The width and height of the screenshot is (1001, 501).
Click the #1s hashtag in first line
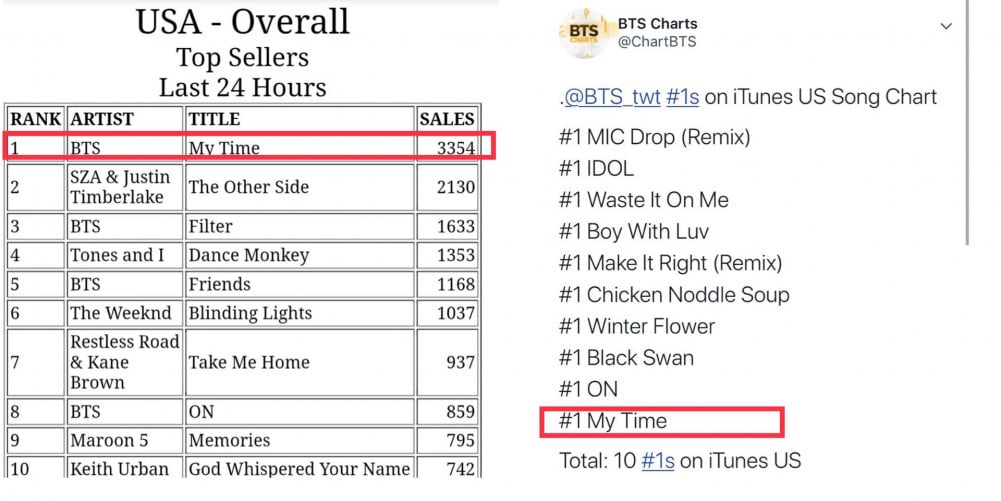click(x=682, y=97)
